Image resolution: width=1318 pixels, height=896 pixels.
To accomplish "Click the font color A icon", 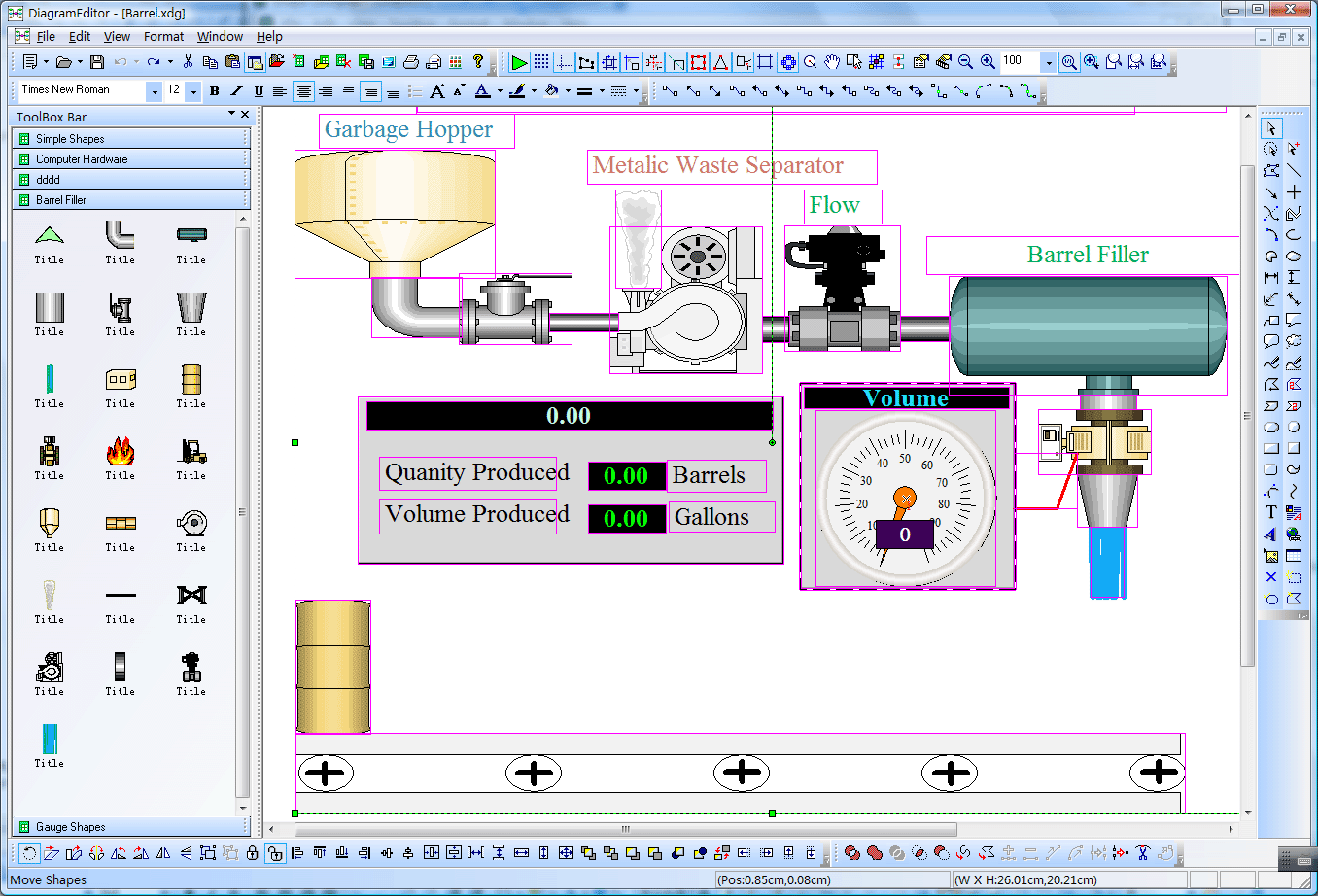I will point(482,91).
